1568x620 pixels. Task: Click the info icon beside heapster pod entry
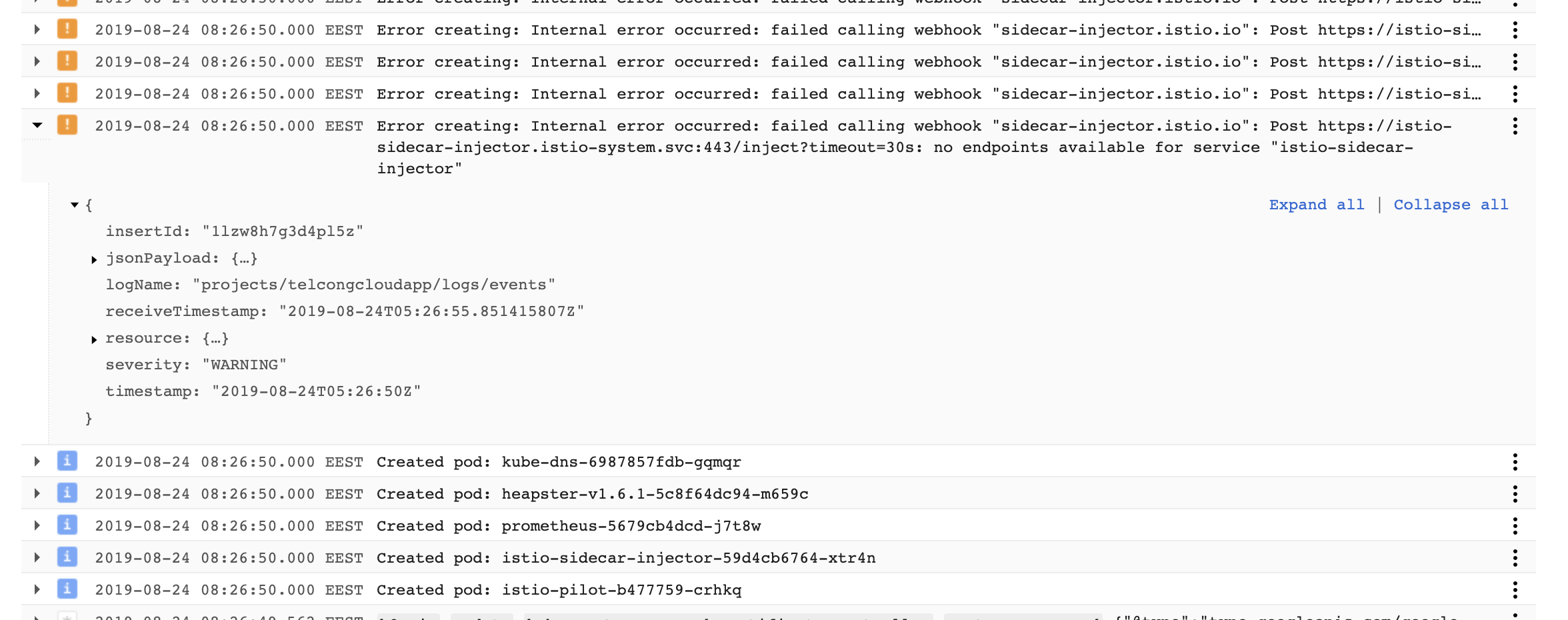coord(67,493)
